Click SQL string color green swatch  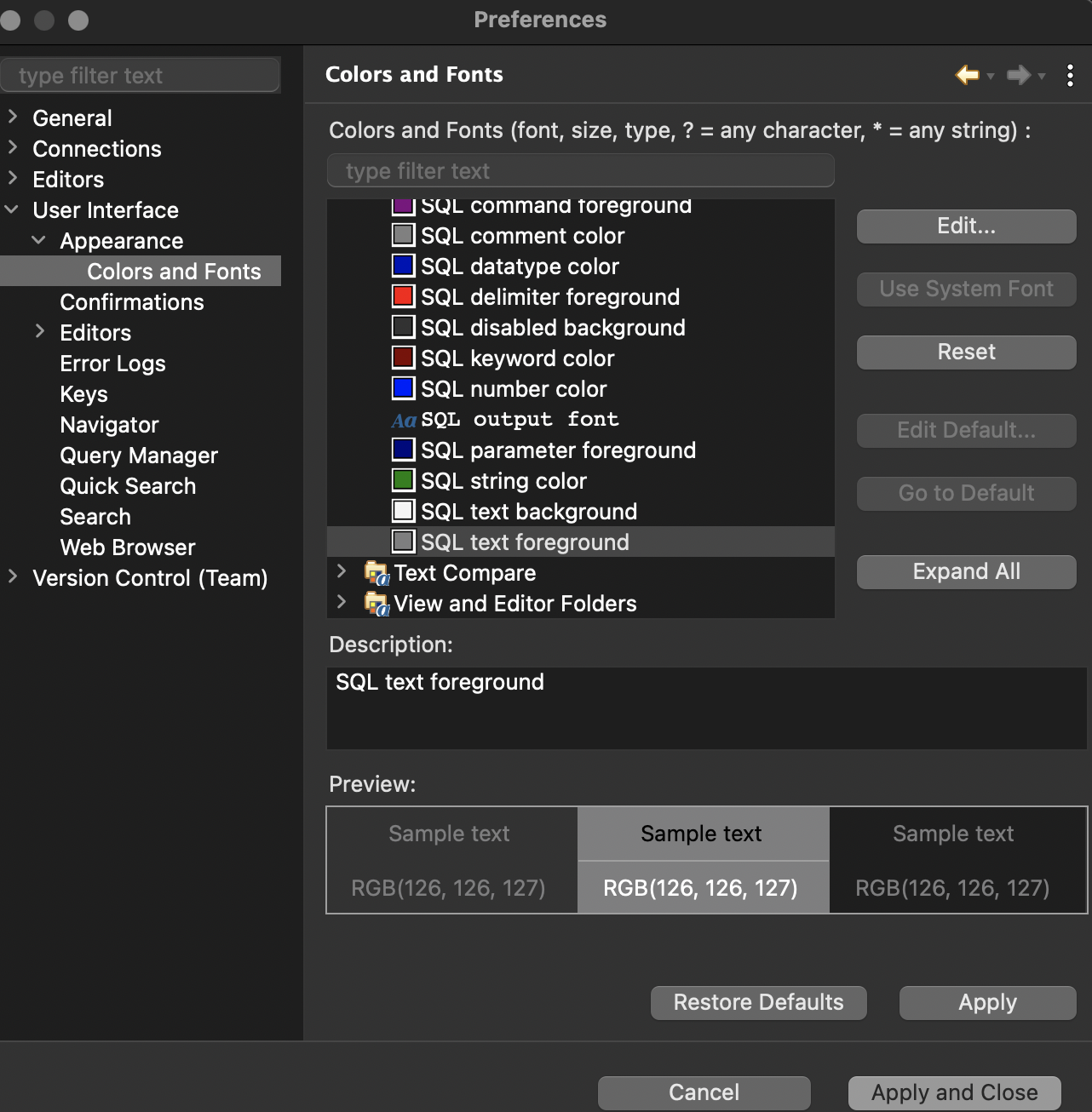tap(403, 480)
